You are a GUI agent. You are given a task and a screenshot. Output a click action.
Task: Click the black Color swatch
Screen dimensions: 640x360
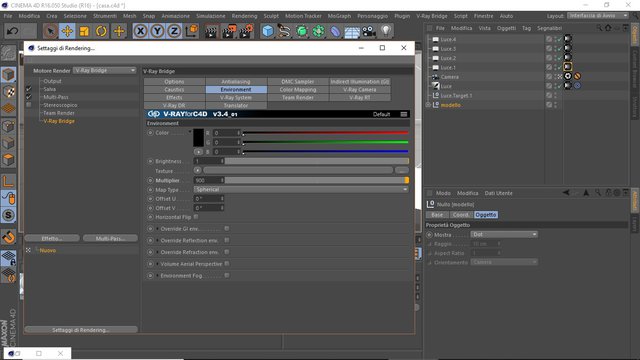(x=198, y=138)
